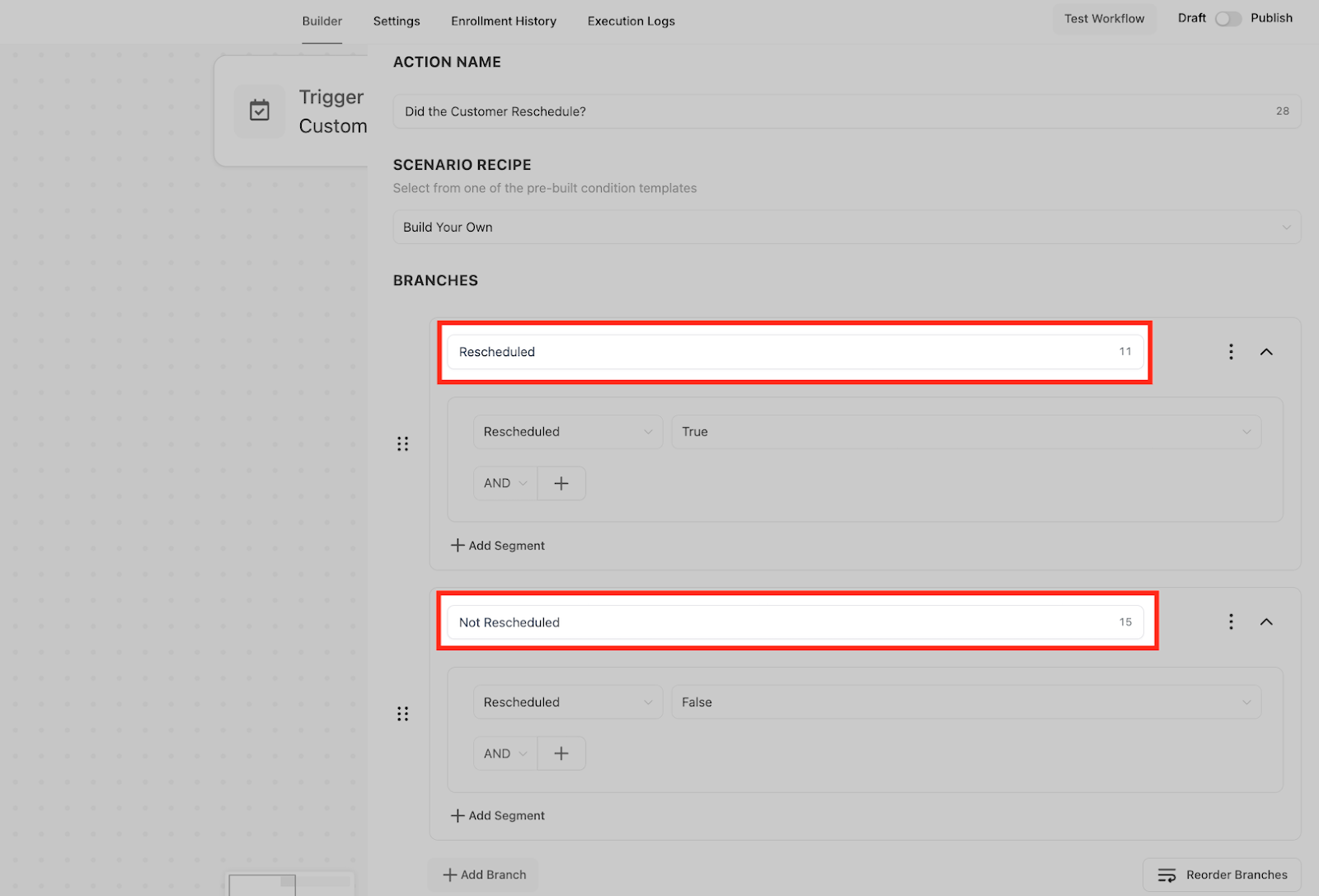Toggle the Draft/Publish switch

click(1228, 19)
